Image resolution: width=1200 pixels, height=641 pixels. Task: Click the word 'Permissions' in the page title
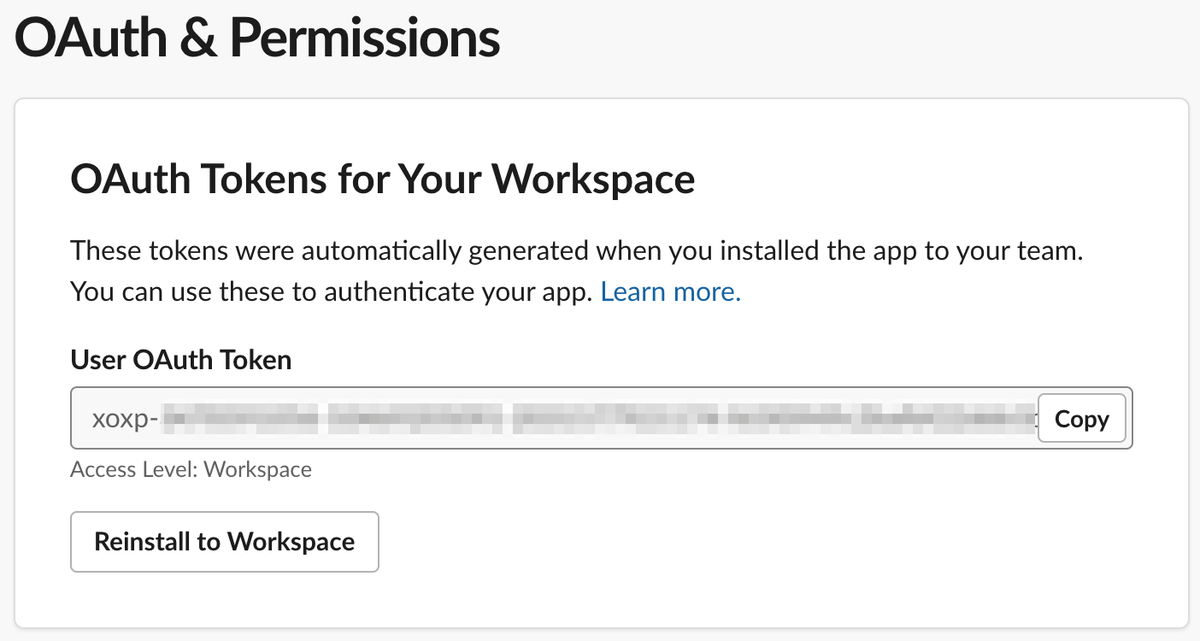pos(365,41)
